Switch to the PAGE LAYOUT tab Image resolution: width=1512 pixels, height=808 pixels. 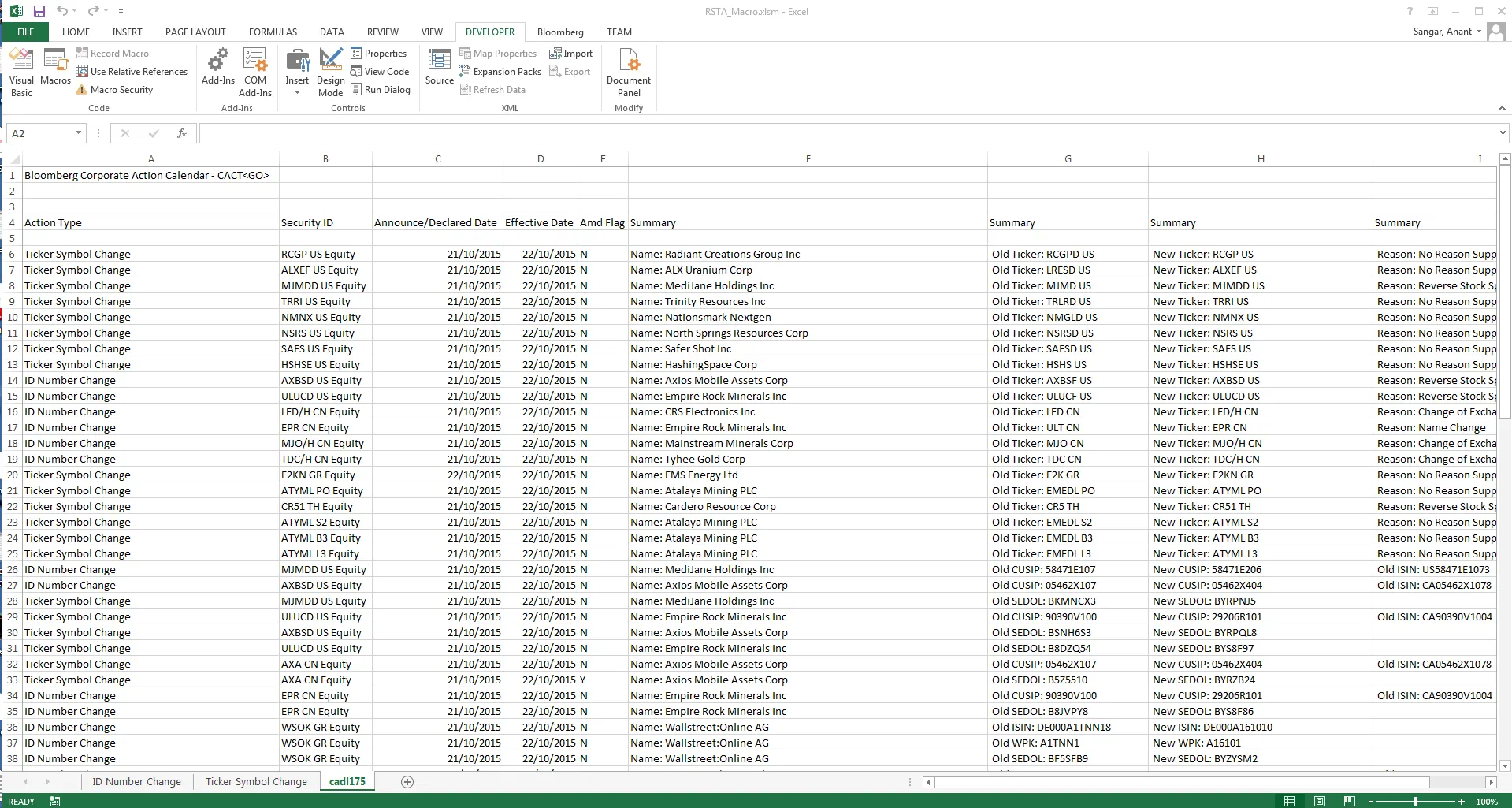[195, 32]
